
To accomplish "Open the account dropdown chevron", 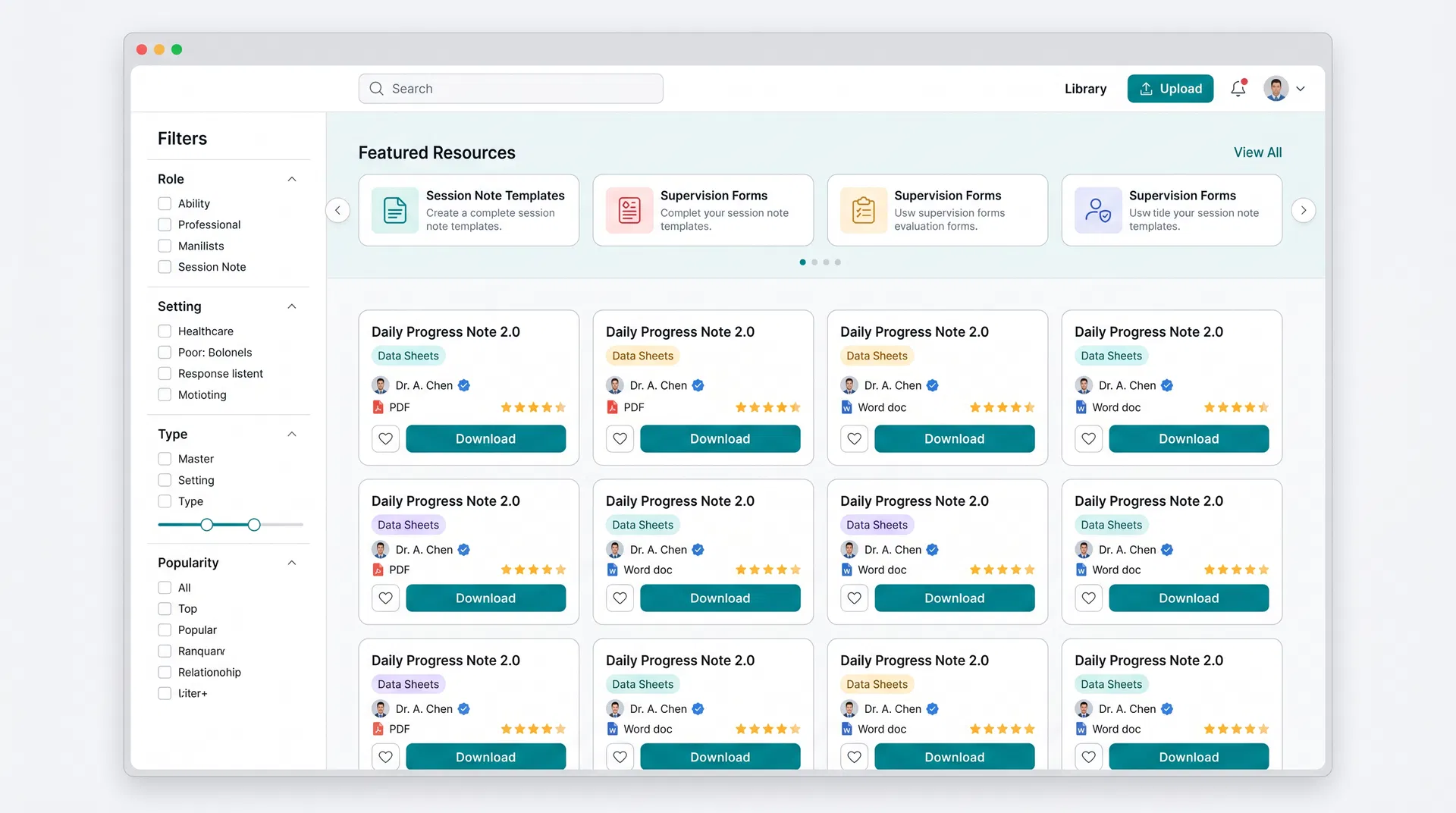I will click(1301, 89).
